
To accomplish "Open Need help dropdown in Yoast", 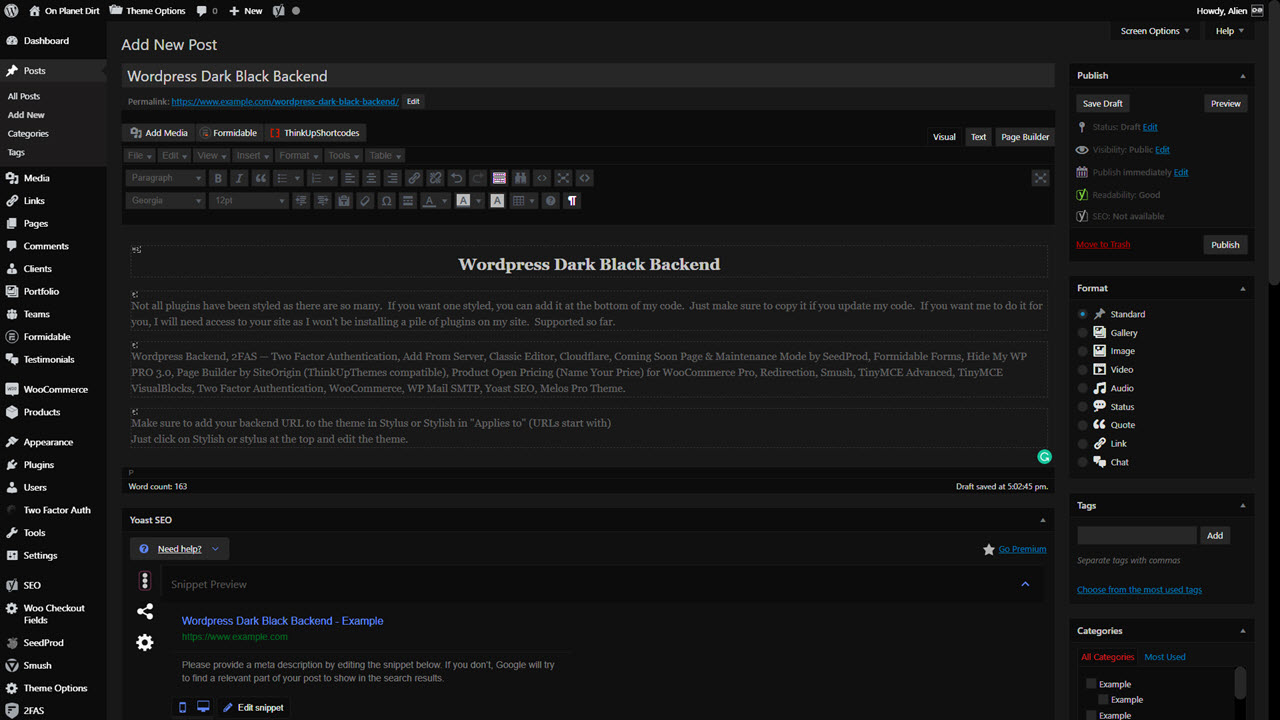I will [x=179, y=549].
